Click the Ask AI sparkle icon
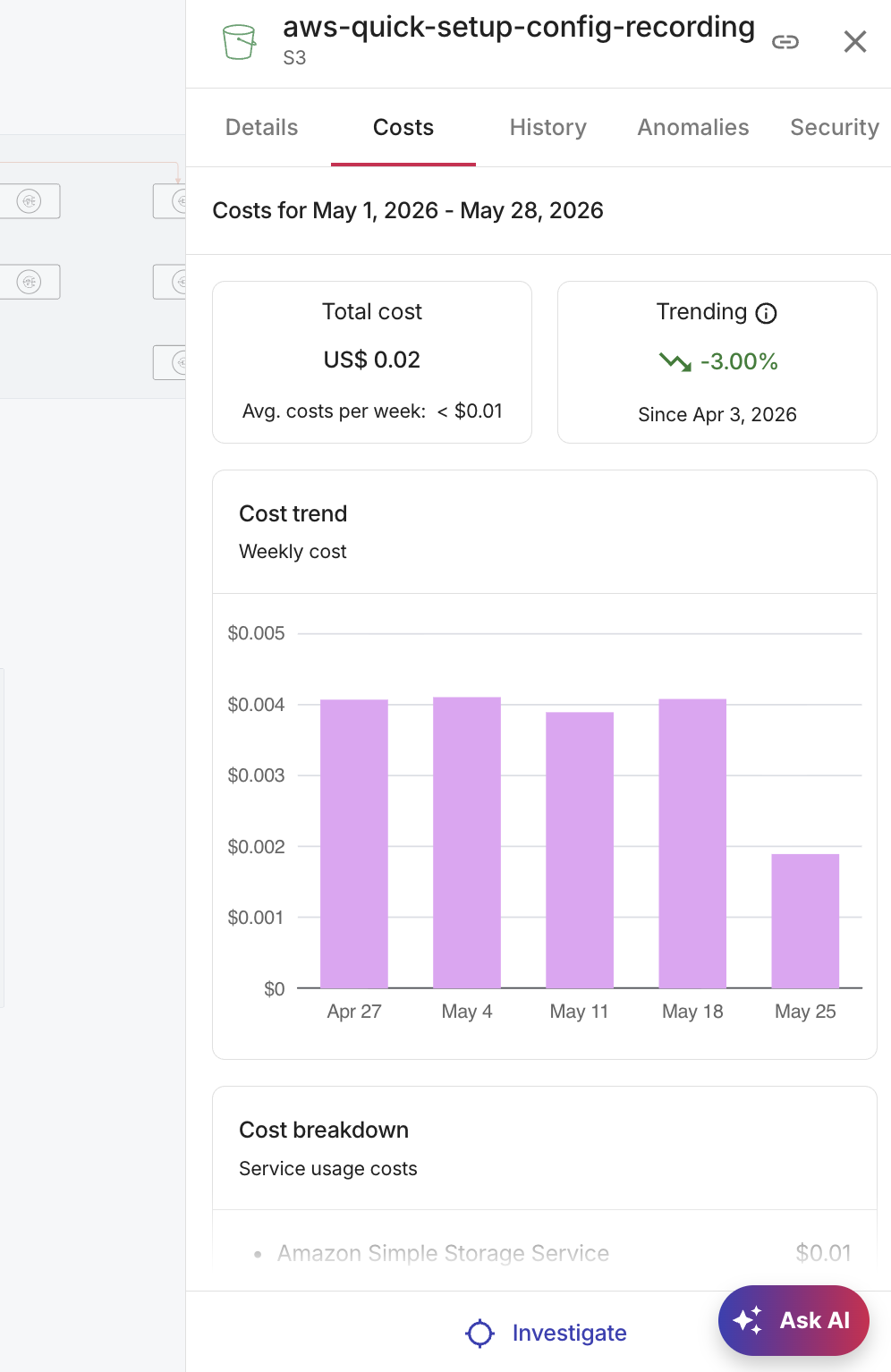The image size is (891, 1372). coord(748,1320)
